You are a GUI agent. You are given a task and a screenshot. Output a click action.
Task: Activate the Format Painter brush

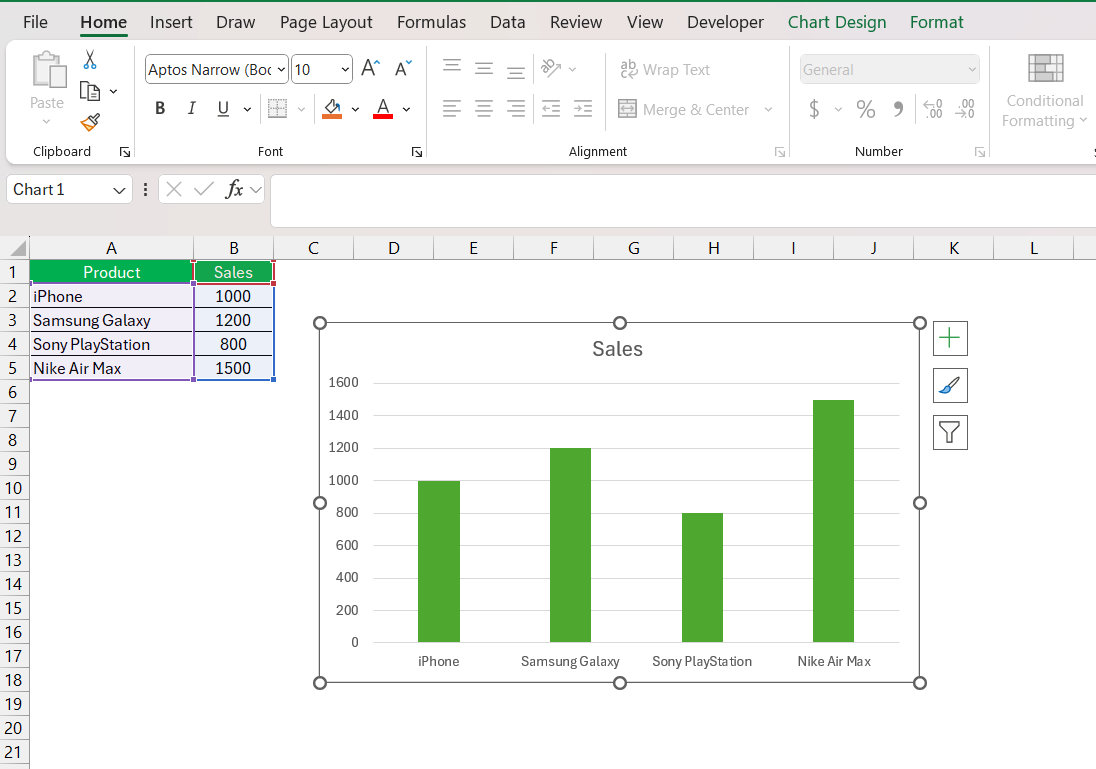90,122
